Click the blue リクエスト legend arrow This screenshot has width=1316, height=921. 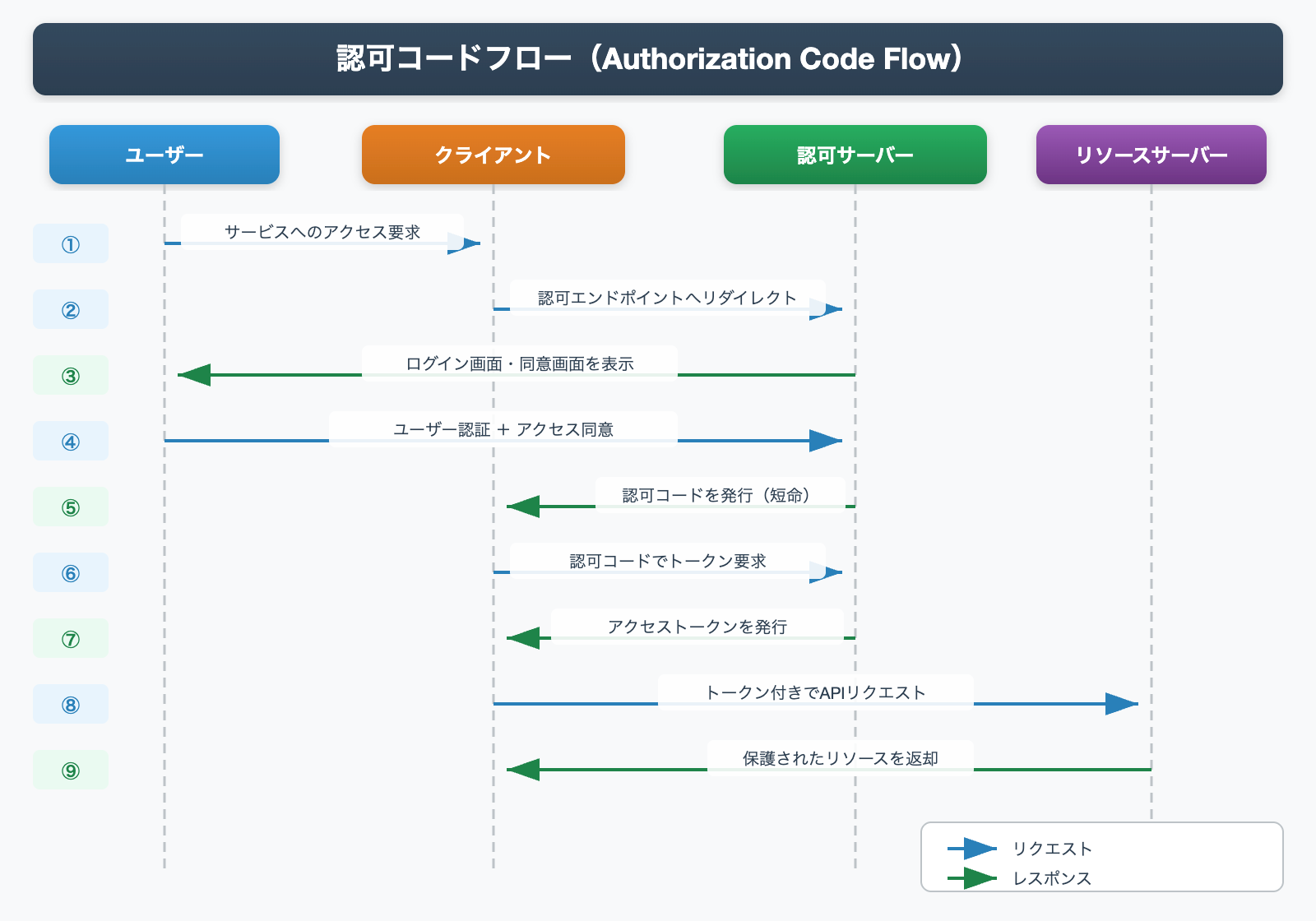(975, 849)
